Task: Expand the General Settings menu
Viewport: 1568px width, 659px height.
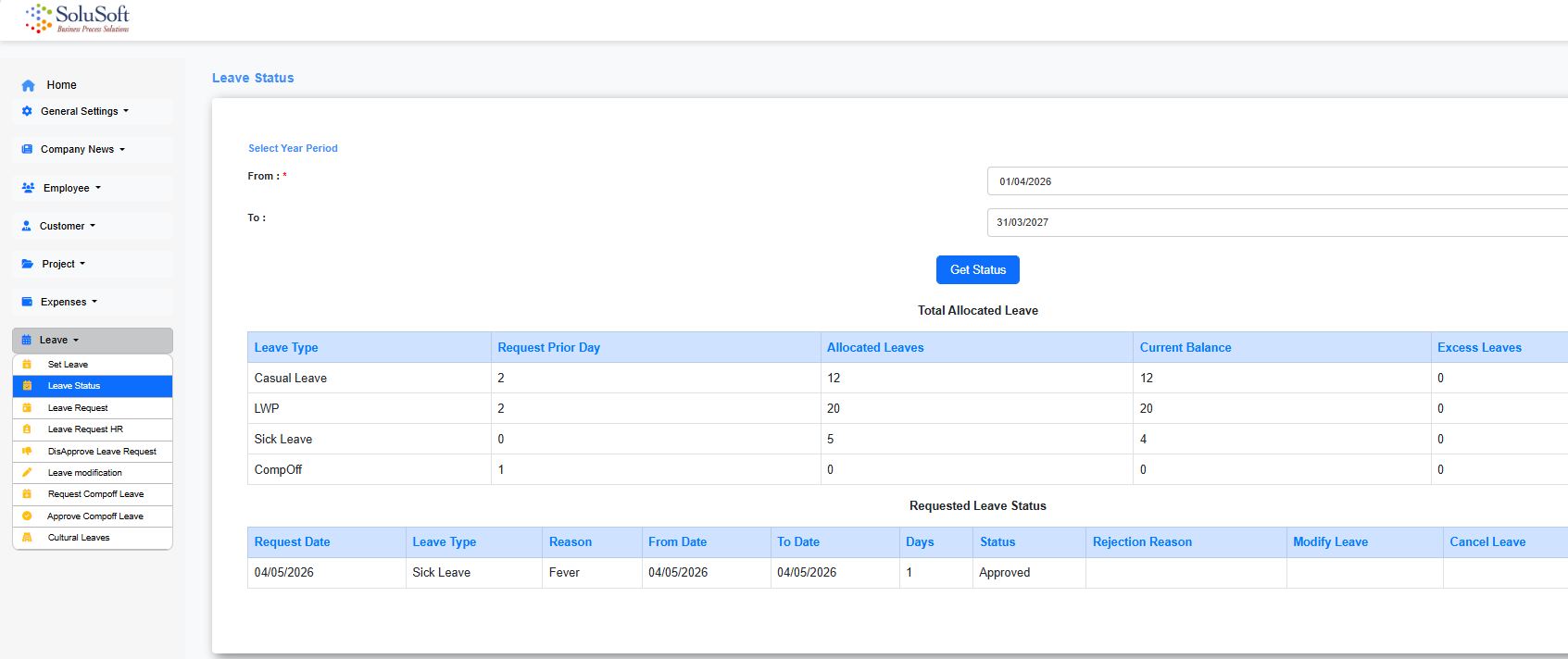Action: tap(93, 111)
